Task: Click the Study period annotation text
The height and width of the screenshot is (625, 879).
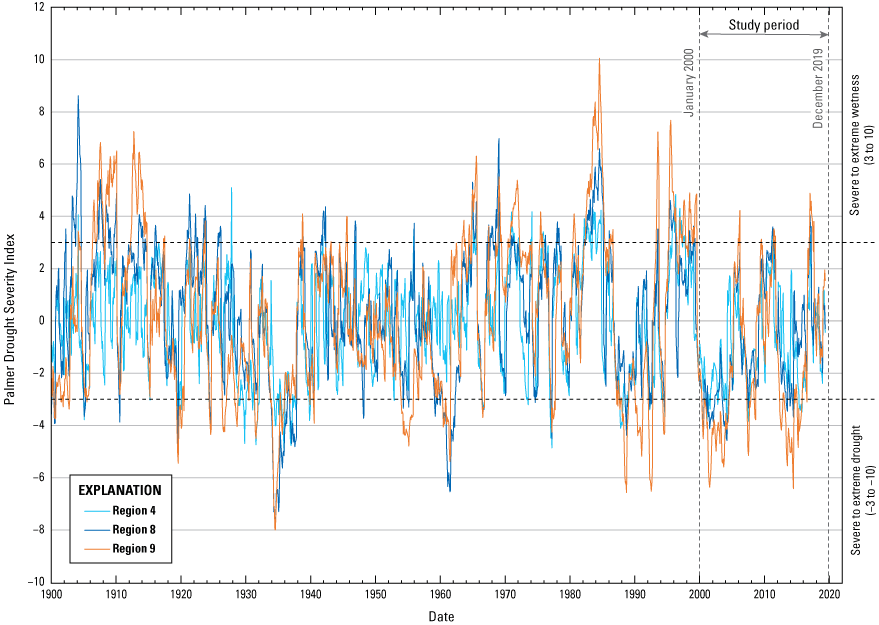Action: tap(764, 25)
